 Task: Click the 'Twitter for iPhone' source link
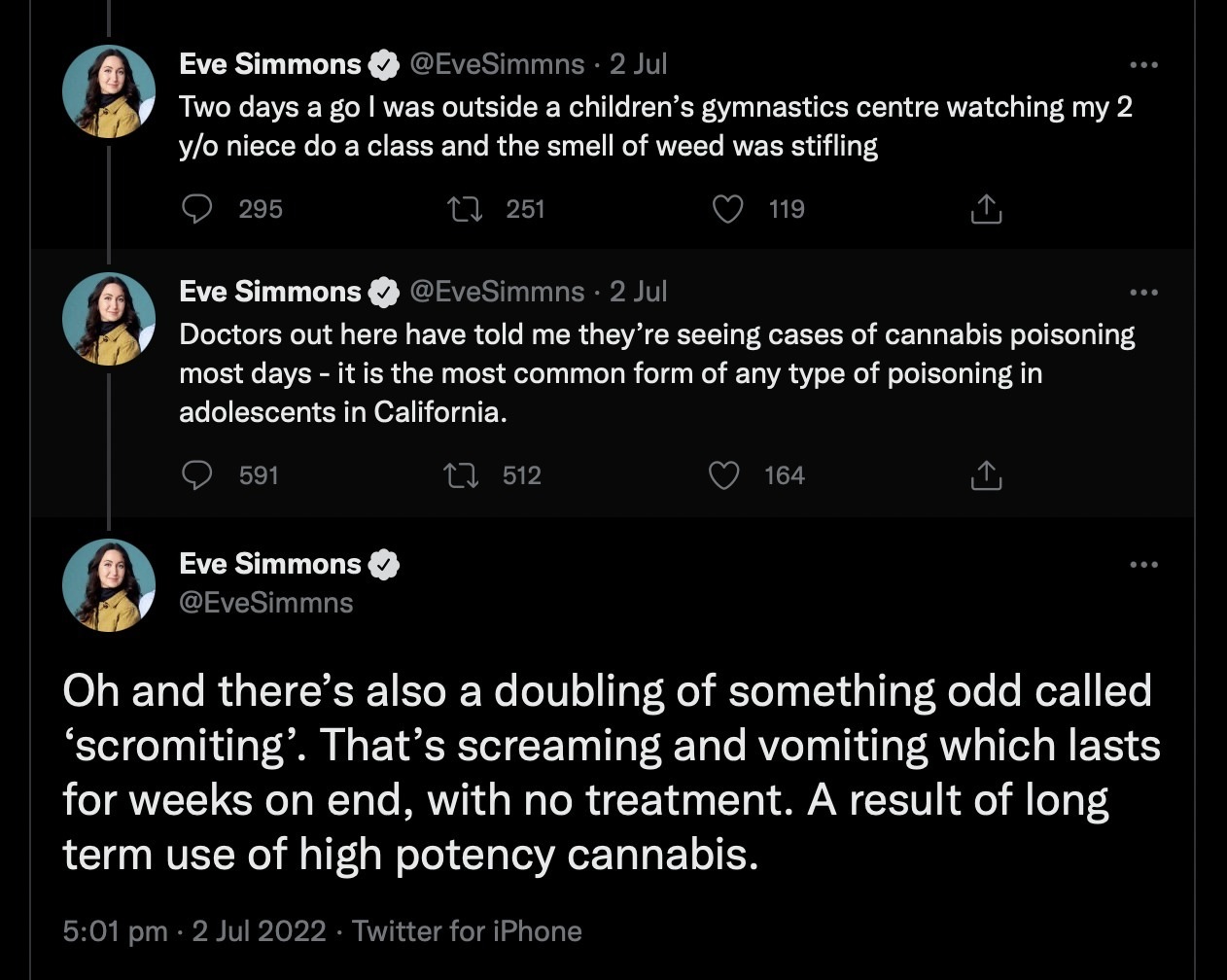[467, 931]
